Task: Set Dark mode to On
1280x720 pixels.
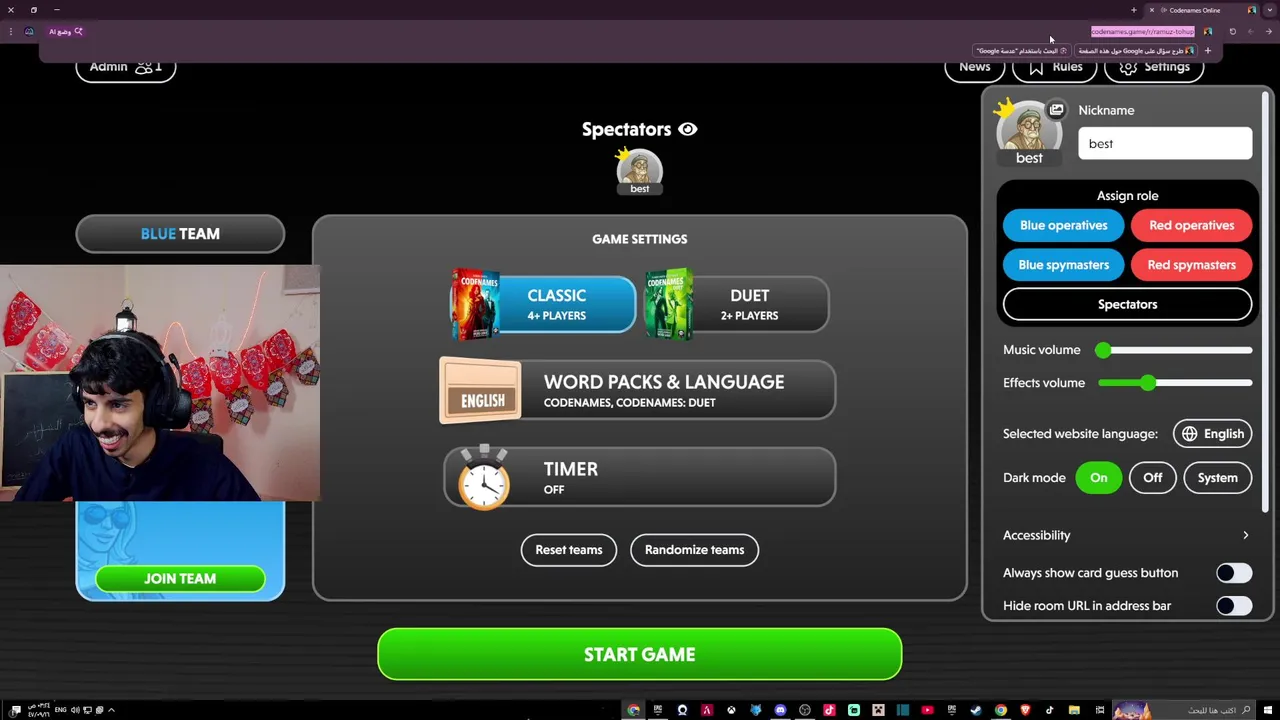Action: click(x=1098, y=478)
